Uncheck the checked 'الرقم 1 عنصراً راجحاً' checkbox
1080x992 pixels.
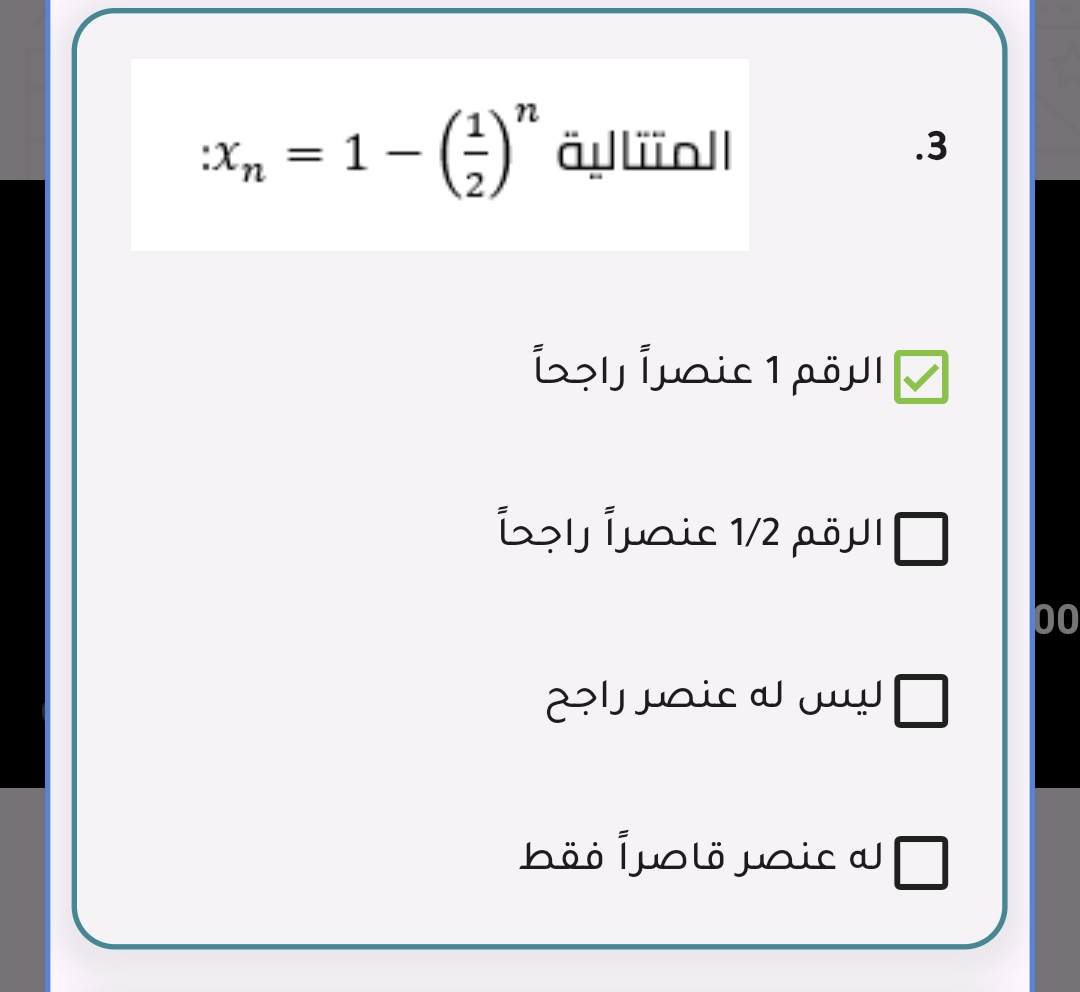[920, 377]
